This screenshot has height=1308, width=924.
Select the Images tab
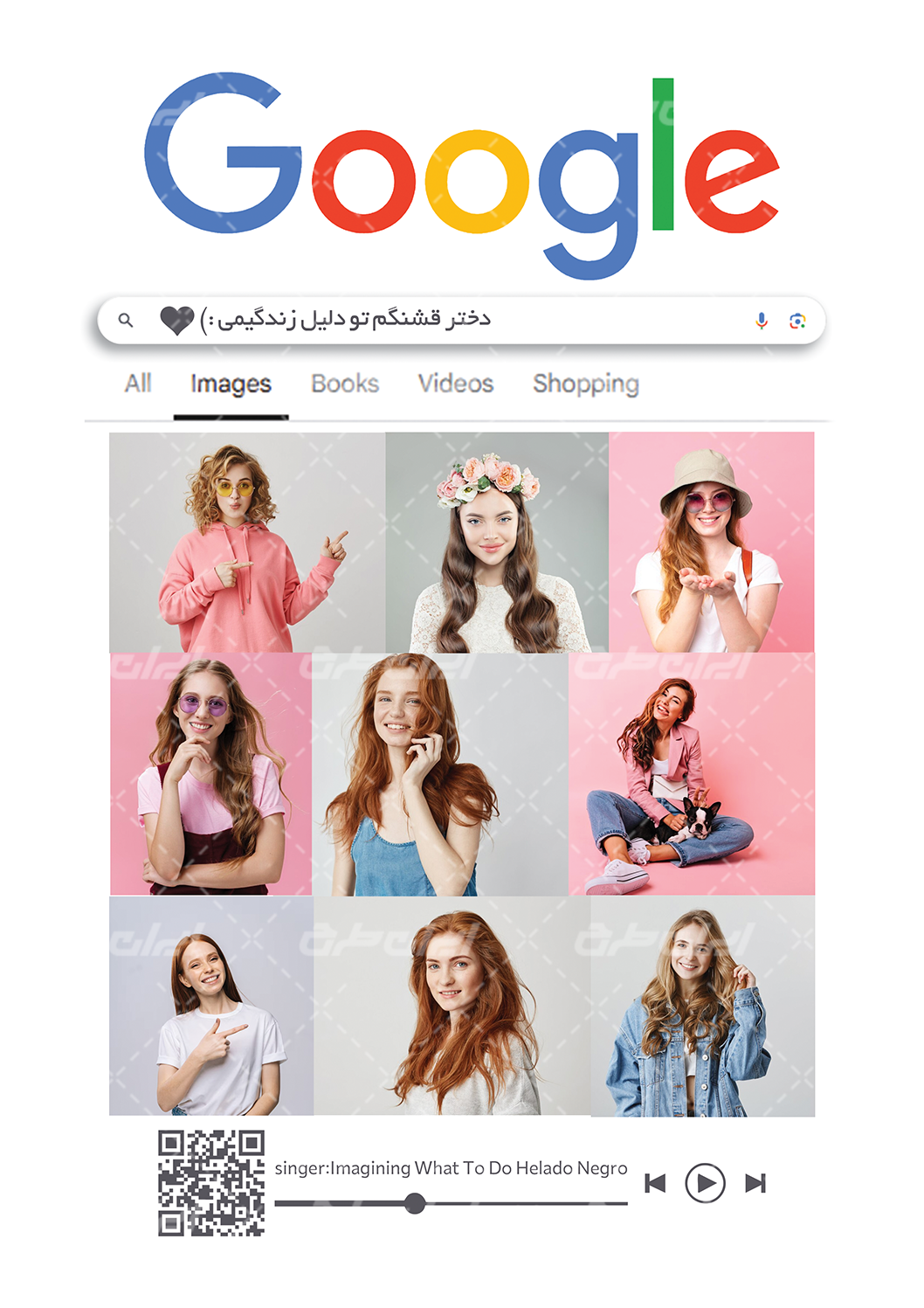[x=231, y=384]
